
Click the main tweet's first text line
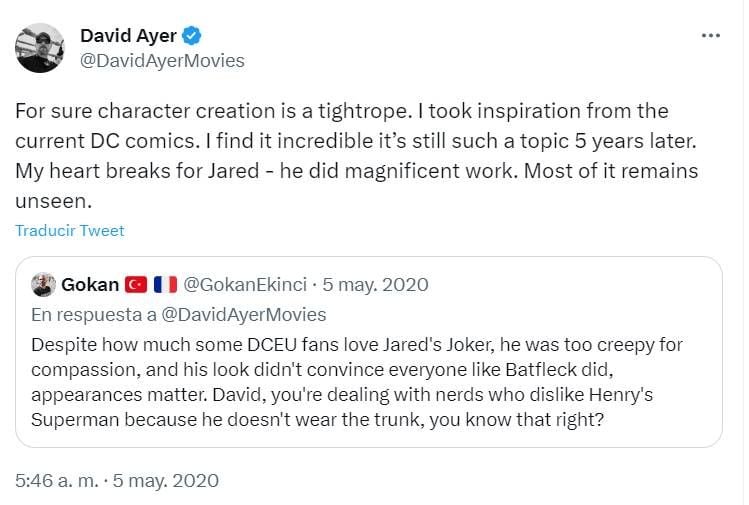[342, 110]
